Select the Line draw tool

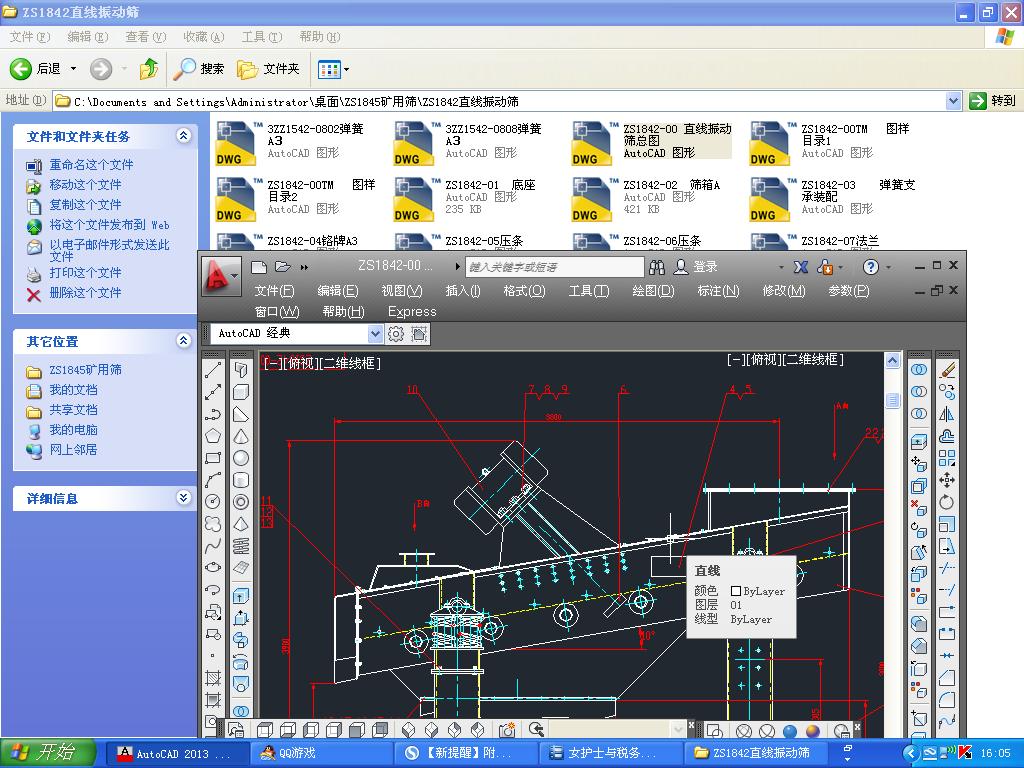click(x=213, y=370)
